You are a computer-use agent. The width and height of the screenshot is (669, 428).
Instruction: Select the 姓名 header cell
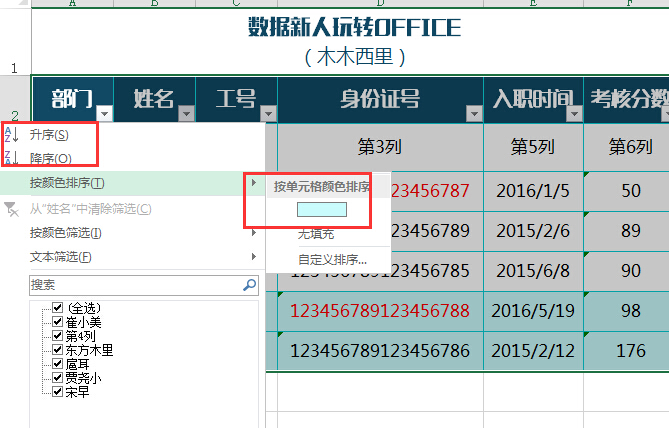[x=154, y=100]
